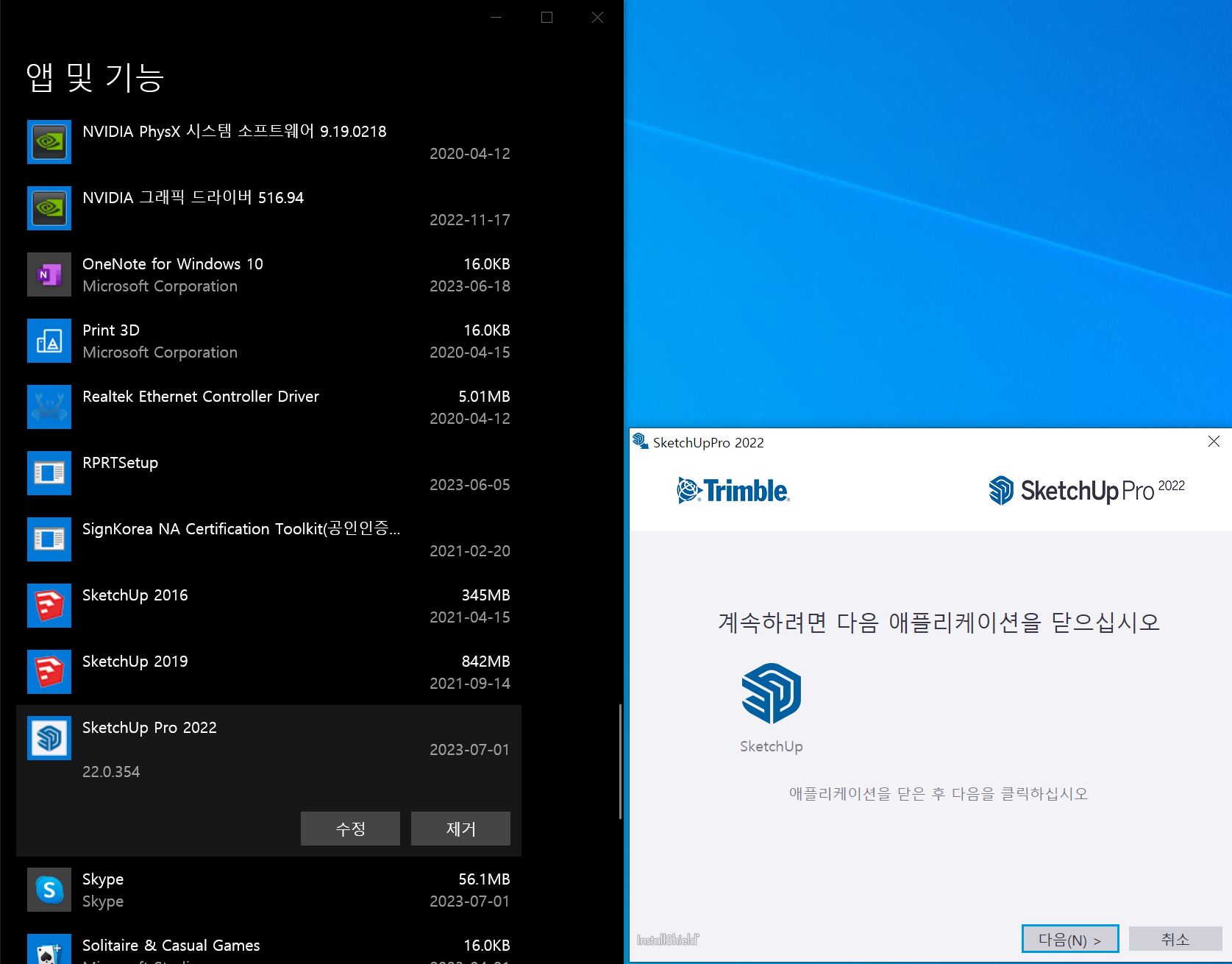Click the '앱 및 기능' page heading
Viewport: 1232px width, 964px height.
pyautogui.click(x=95, y=77)
